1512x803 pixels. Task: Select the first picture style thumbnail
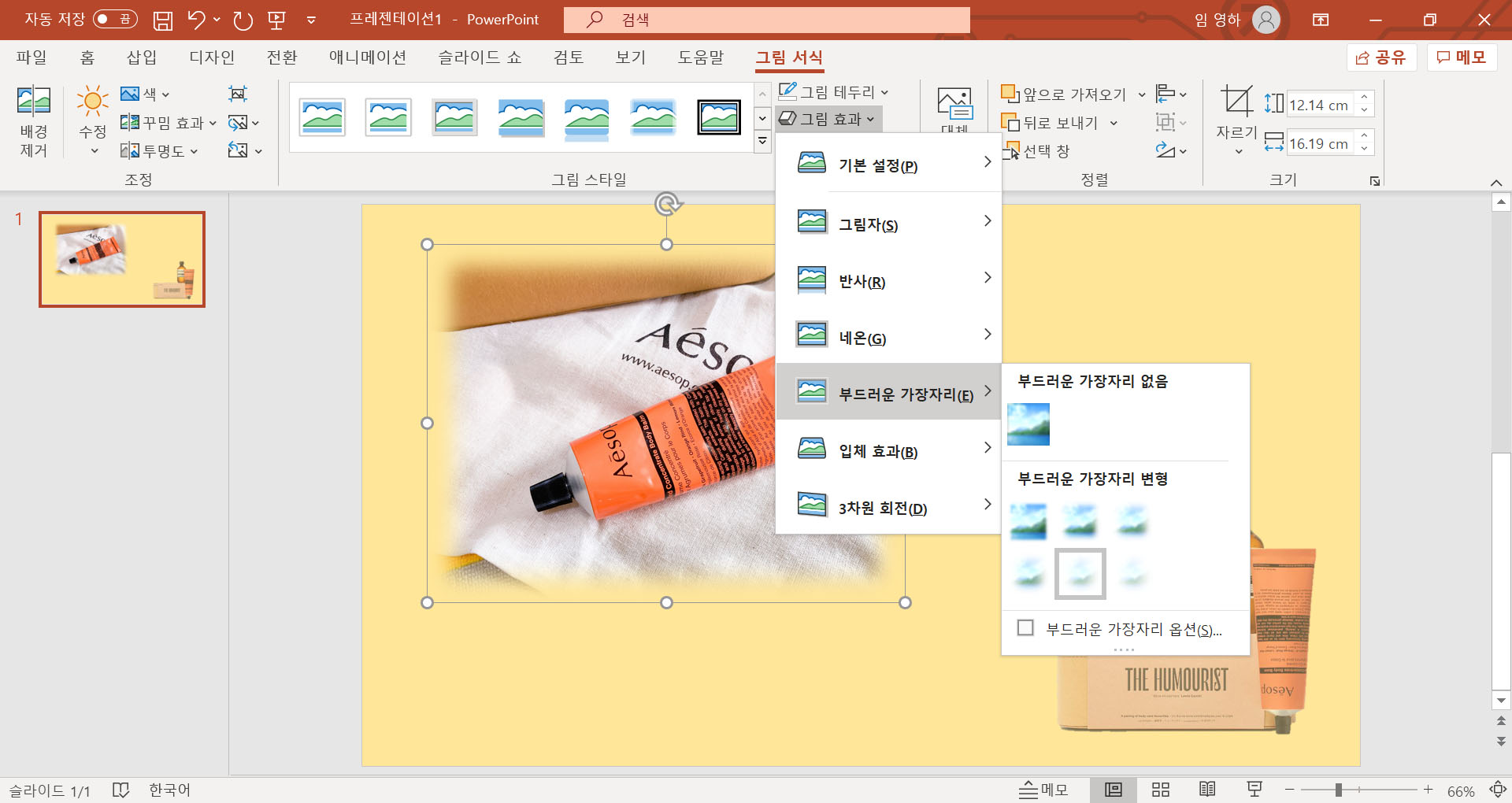coord(322,117)
